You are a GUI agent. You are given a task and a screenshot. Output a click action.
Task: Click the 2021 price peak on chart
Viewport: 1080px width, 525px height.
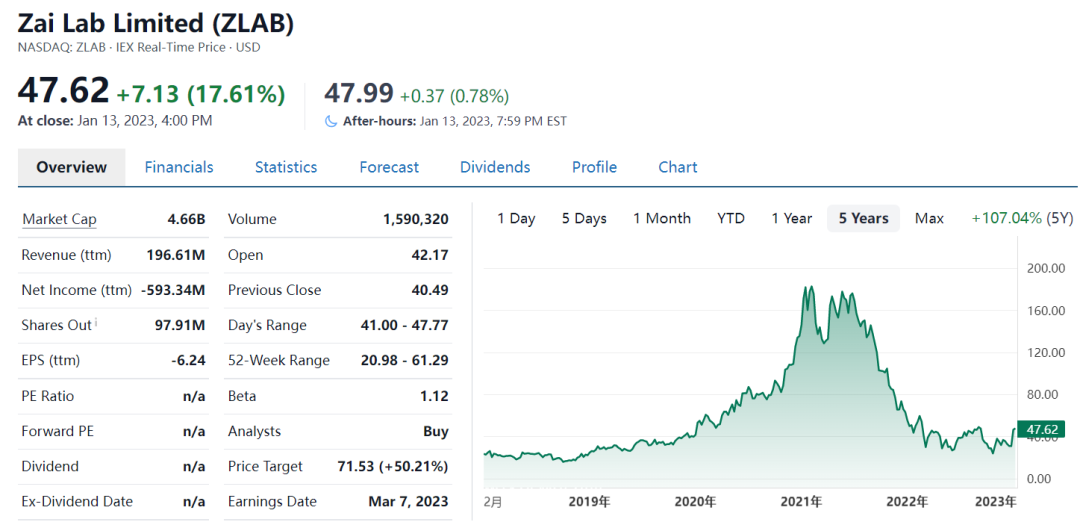point(807,288)
